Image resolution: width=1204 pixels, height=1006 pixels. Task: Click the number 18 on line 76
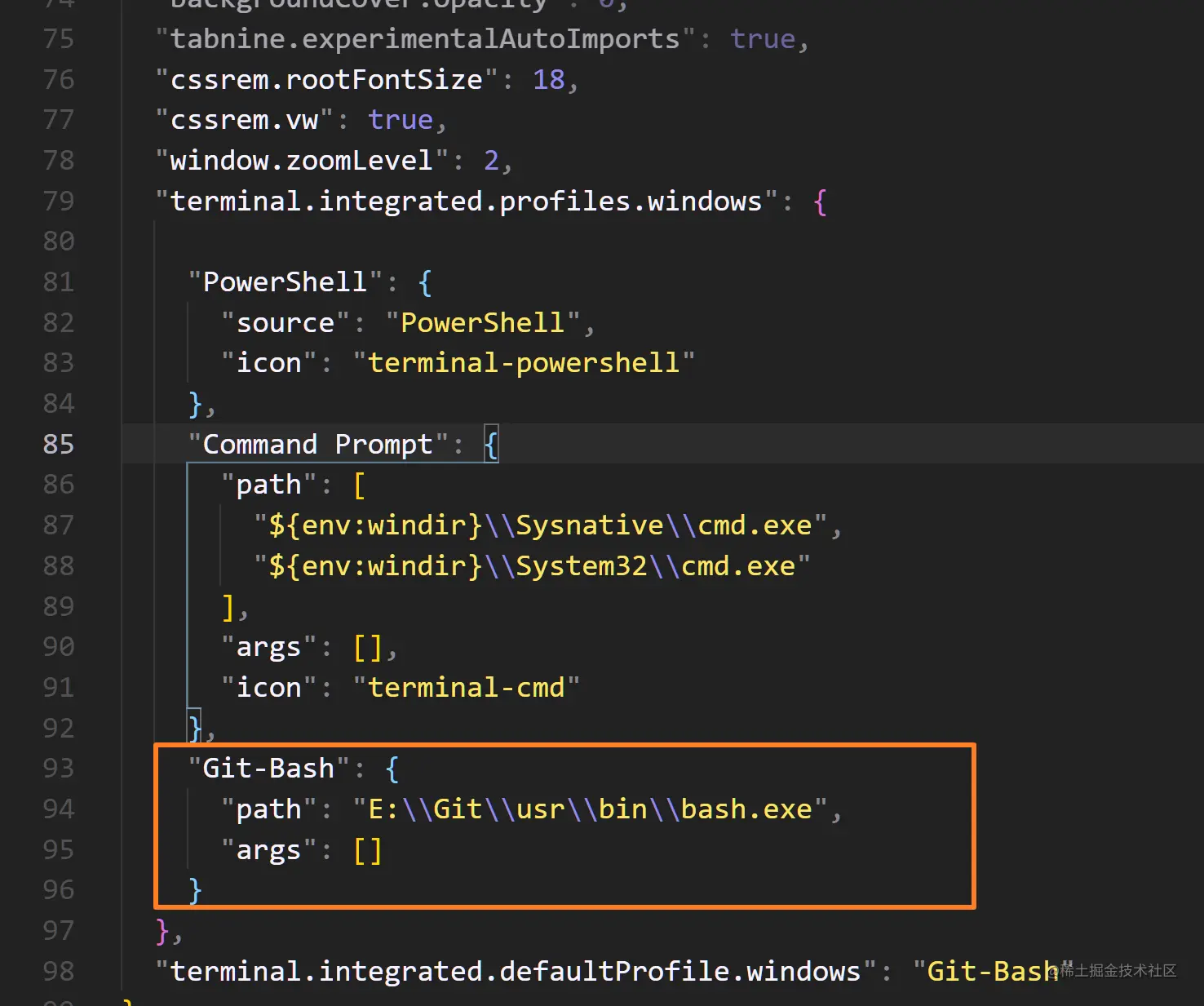pos(550,79)
